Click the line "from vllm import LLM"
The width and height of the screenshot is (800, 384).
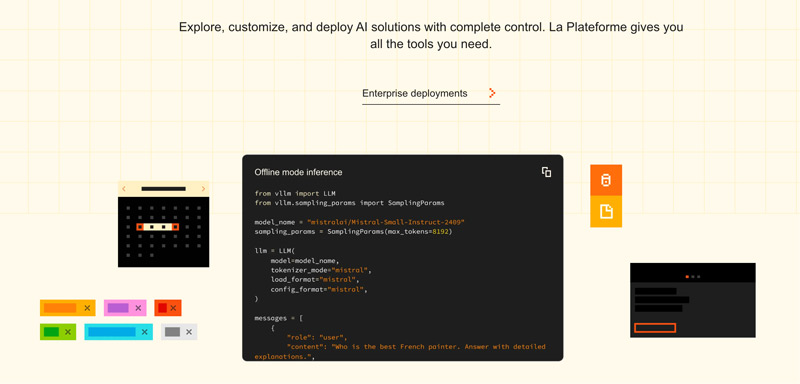click(x=295, y=193)
